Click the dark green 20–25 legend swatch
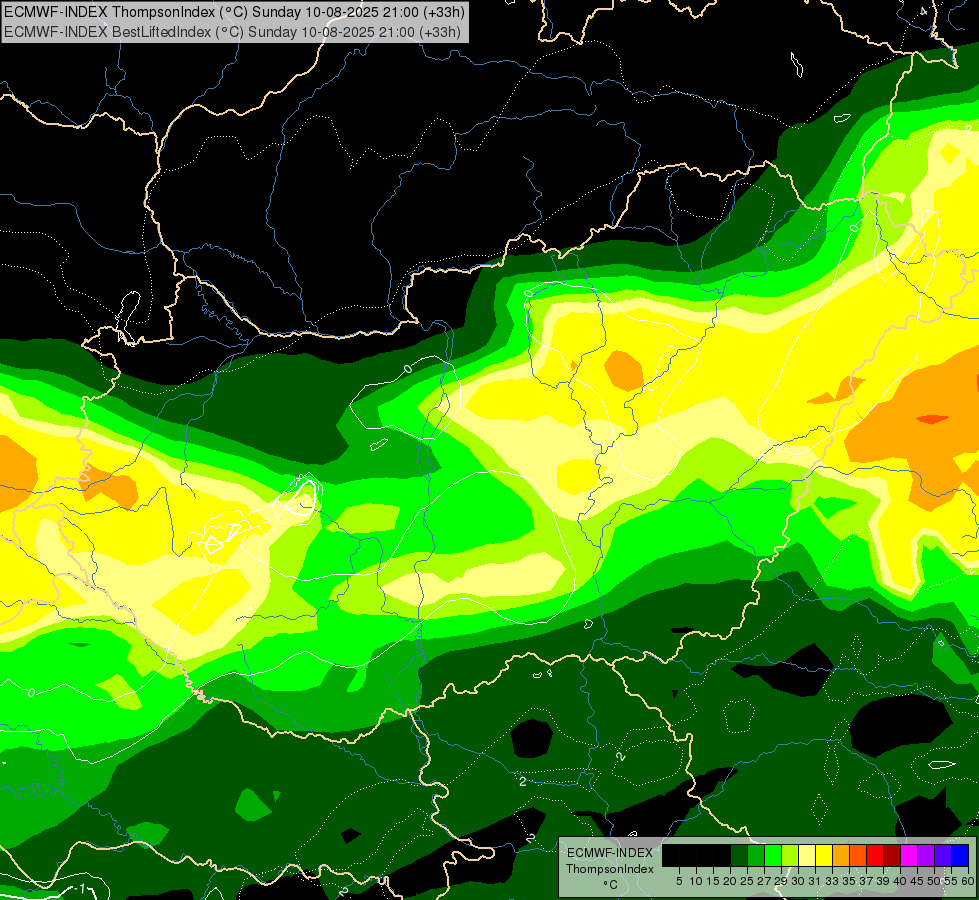The height and width of the screenshot is (900, 979). [x=739, y=855]
